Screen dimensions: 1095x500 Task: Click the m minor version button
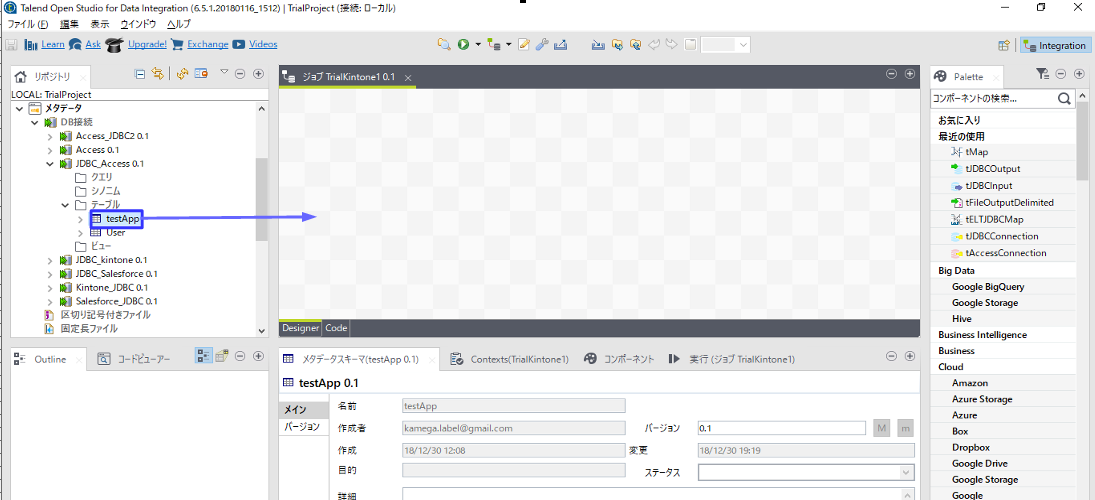(905, 428)
